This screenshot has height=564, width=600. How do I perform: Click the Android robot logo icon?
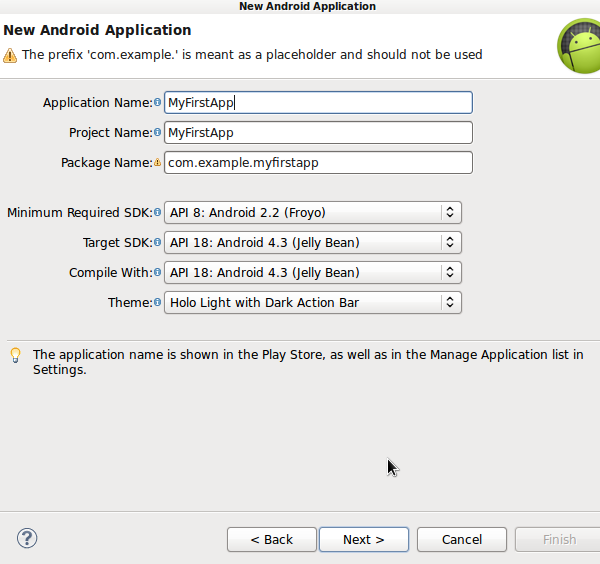578,46
